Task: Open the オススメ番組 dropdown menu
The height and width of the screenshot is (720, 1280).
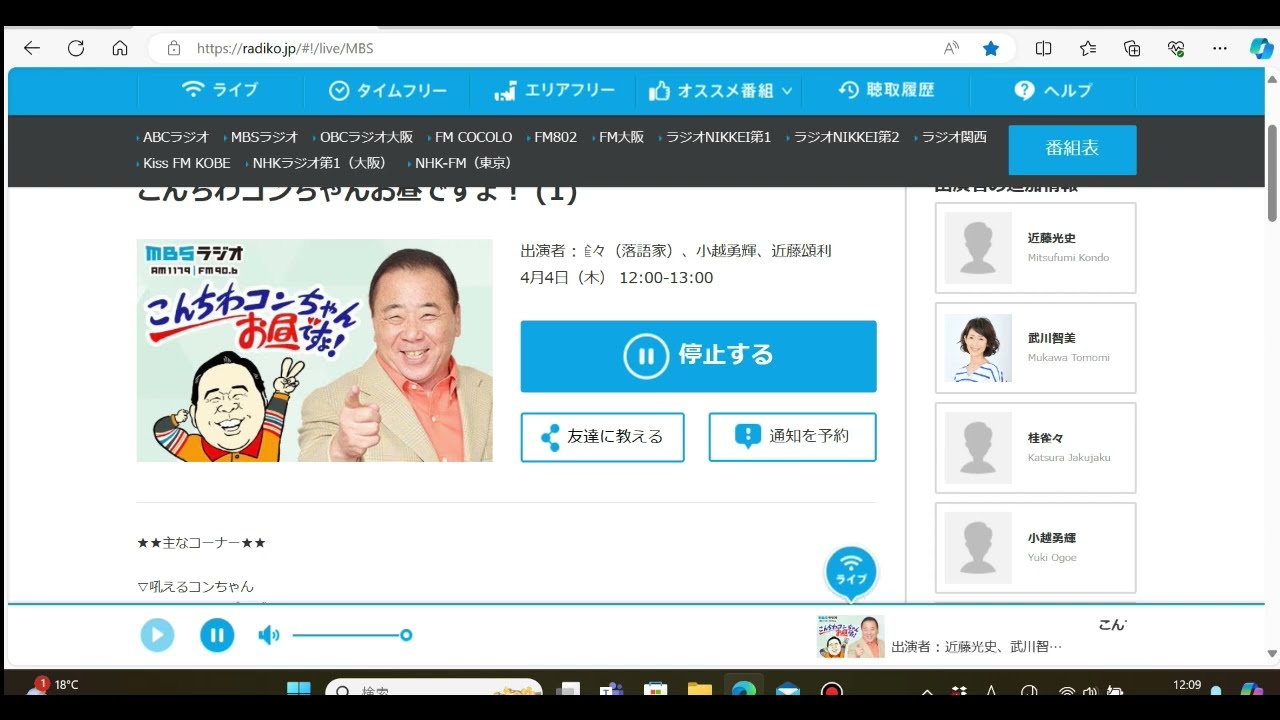Action: [x=720, y=91]
